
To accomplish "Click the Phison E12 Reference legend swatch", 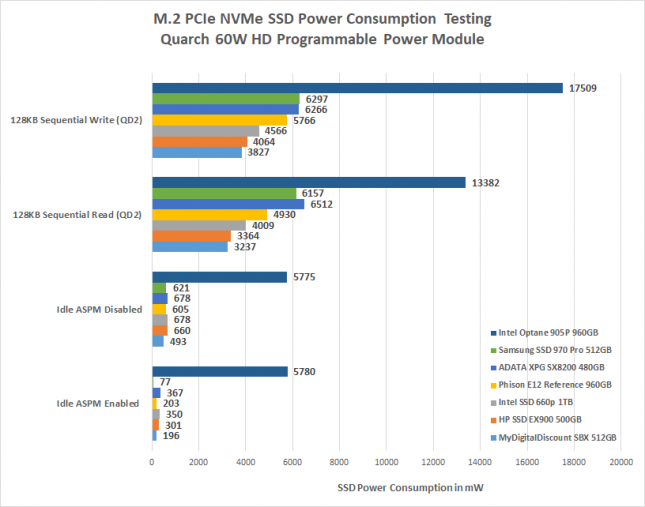I will 494,385.
